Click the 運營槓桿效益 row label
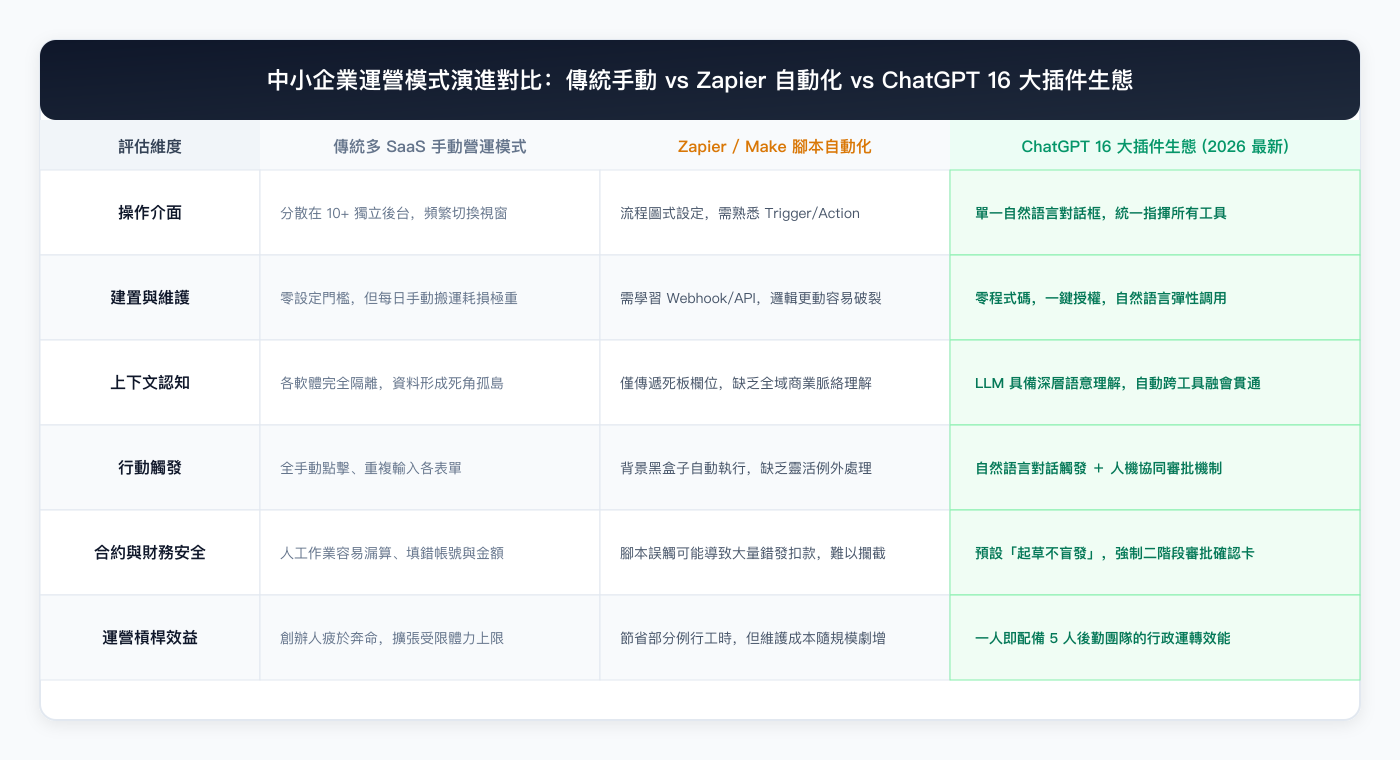The height and width of the screenshot is (760, 1400). (150, 638)
